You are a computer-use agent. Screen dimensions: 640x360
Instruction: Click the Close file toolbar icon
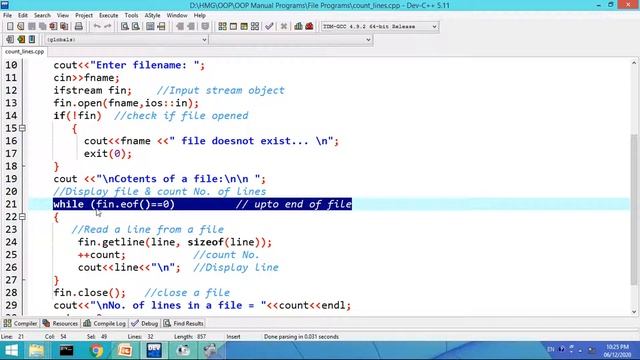pos(53,27)
